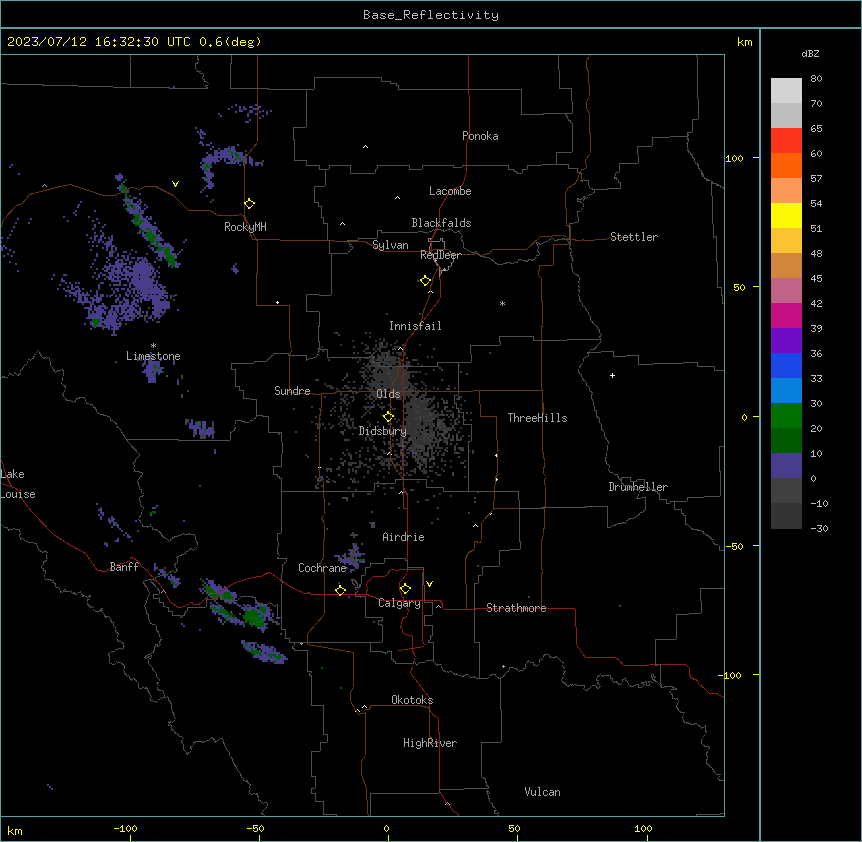Click the Calgary city label

(x=399, y=603)
